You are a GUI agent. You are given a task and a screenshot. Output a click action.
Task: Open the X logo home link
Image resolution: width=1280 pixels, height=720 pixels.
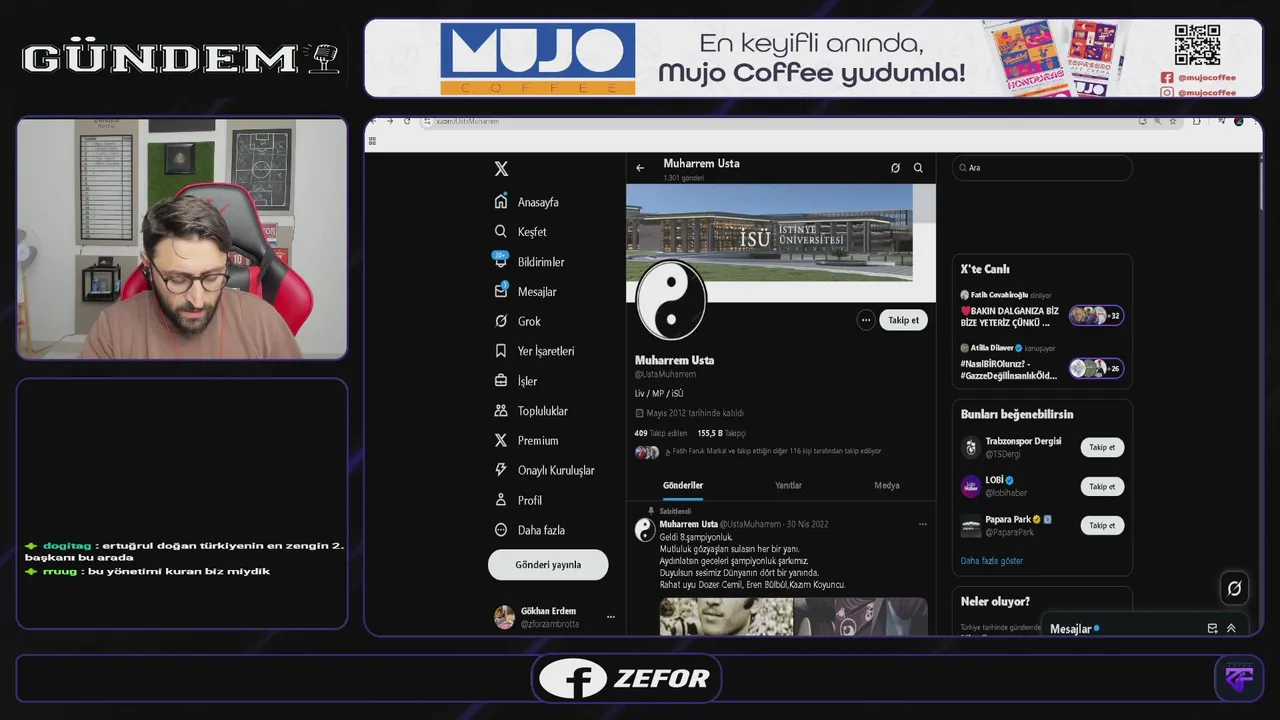point(501,169)
